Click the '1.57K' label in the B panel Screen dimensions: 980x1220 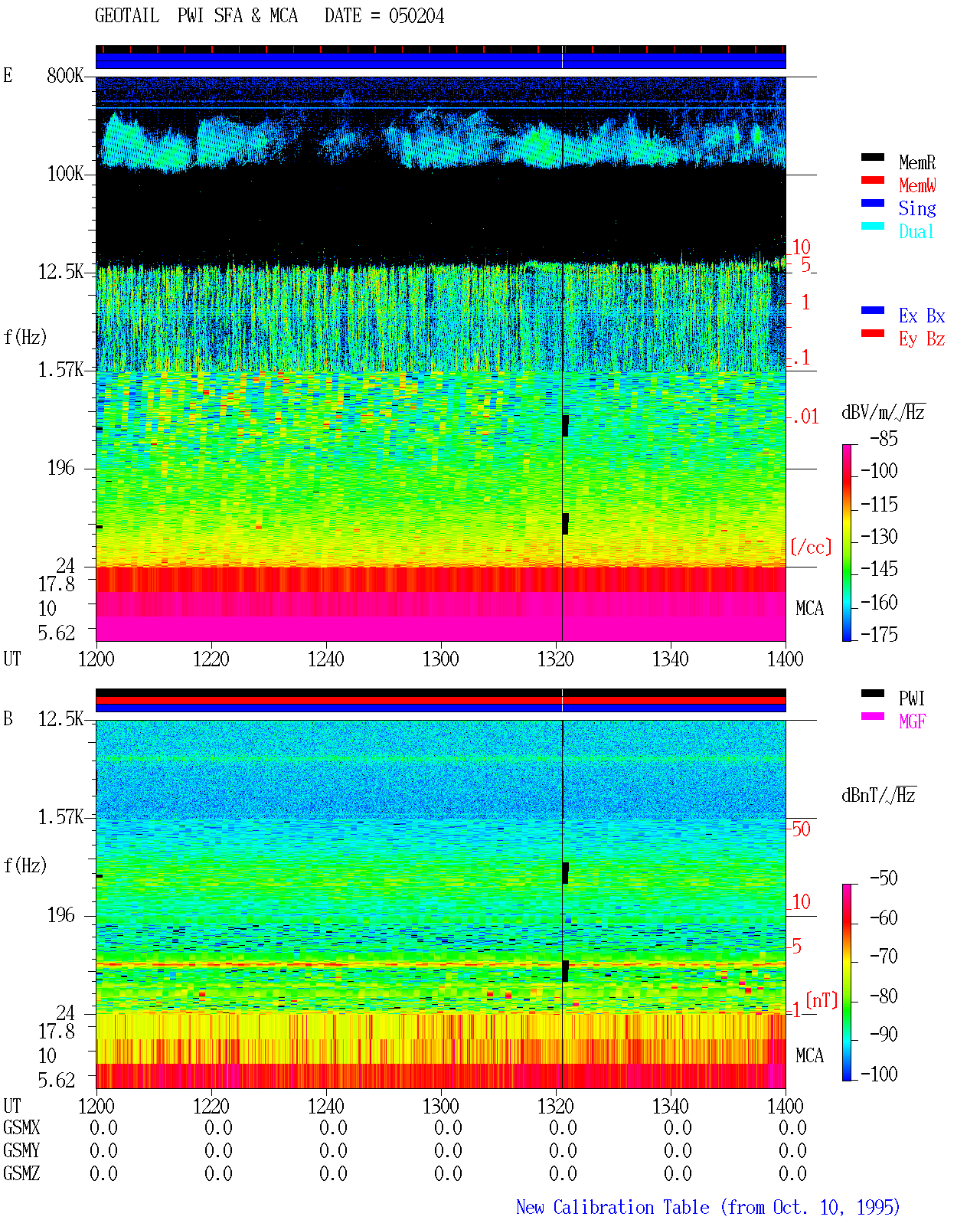(x=60, y=817)
